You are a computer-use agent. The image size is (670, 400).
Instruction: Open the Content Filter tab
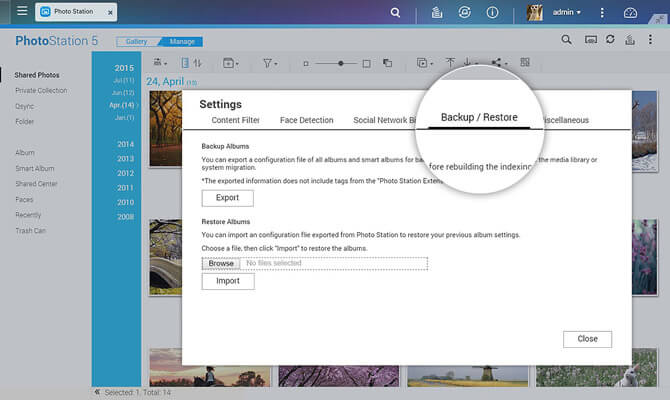(235, 120)
